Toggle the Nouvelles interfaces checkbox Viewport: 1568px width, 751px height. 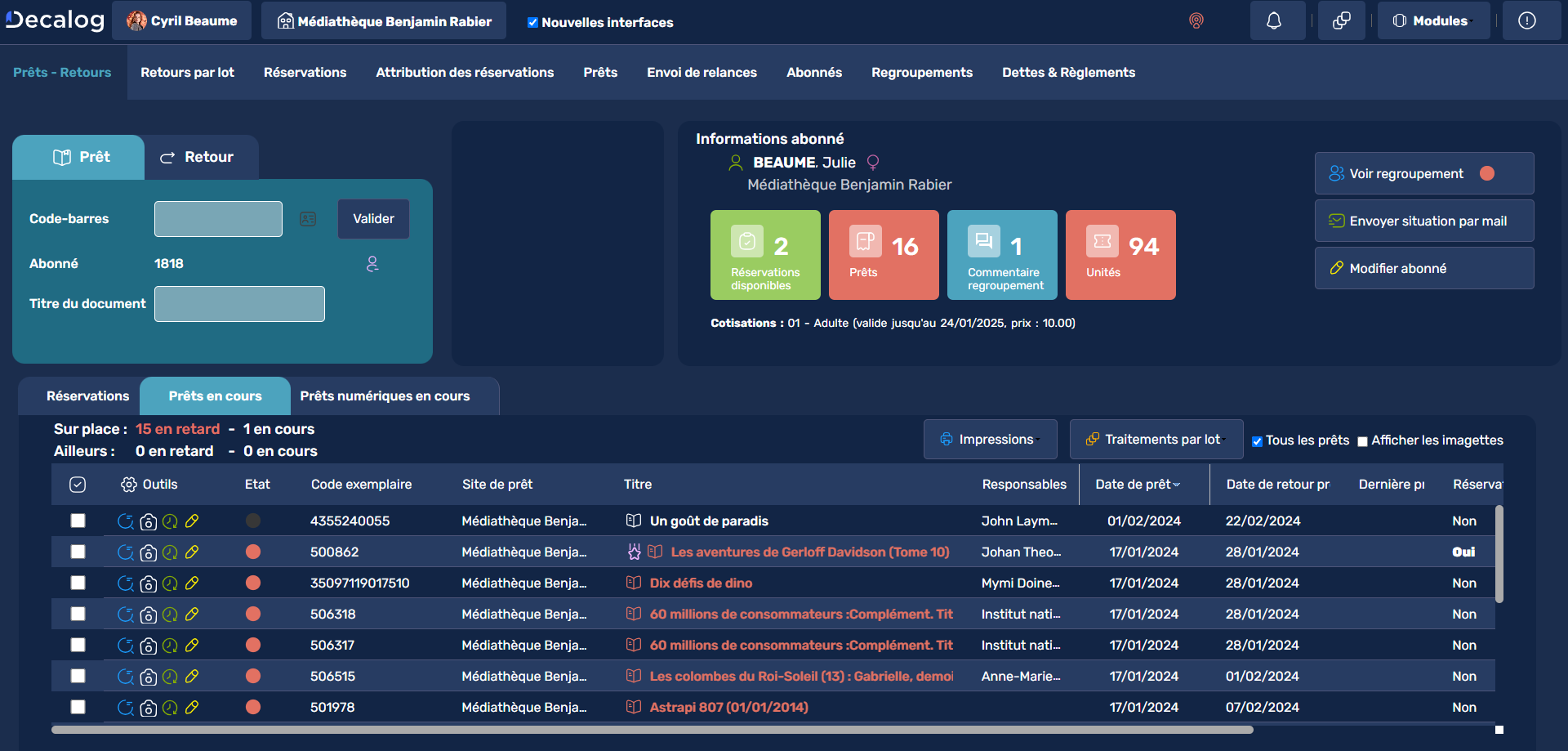pyautogui.click(x=532, y=23)
